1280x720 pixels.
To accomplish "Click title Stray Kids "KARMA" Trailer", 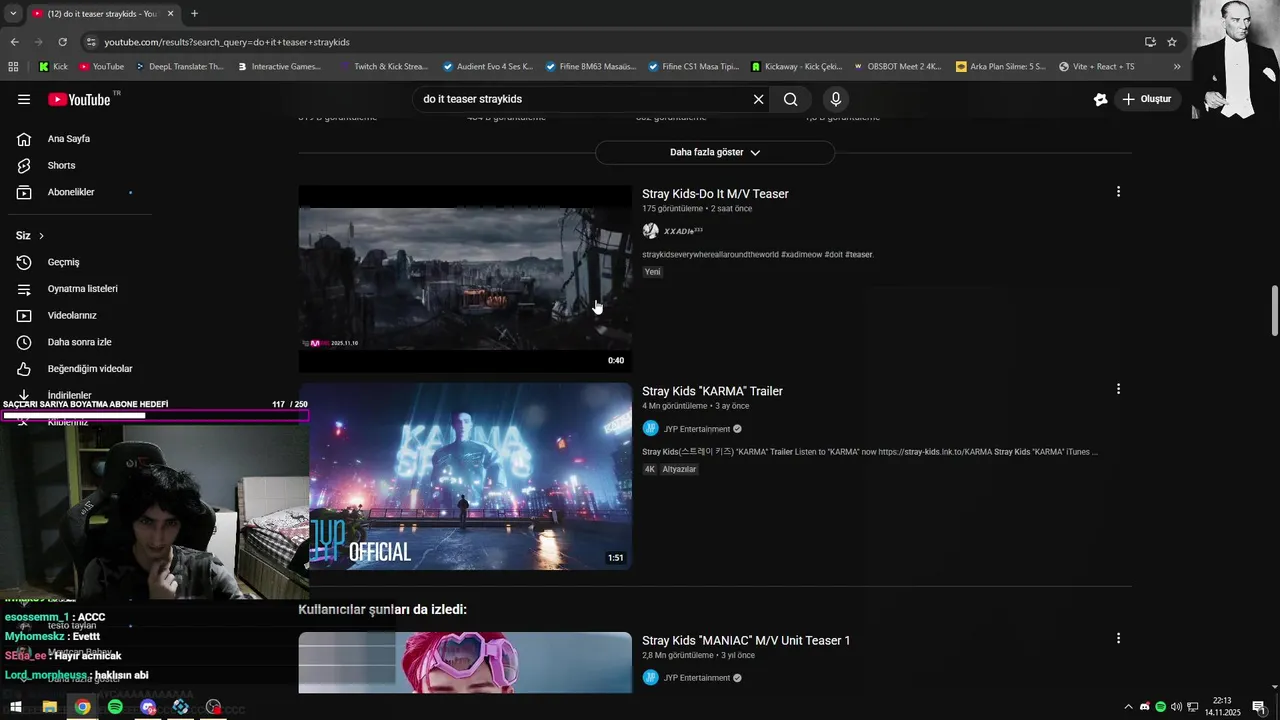I will (x=712, y=391).
